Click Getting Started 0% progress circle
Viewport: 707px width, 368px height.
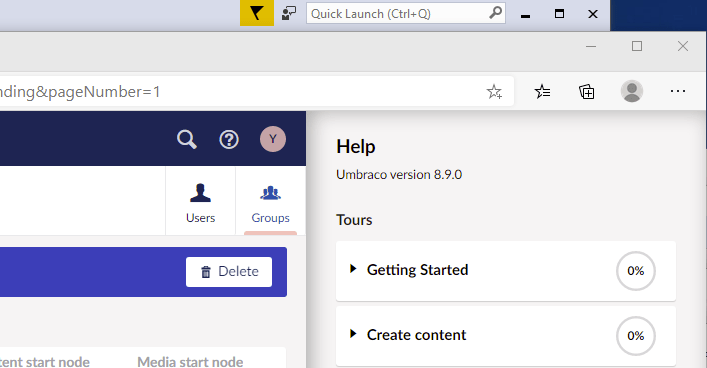pyautogui.click(x=636, y=271)
